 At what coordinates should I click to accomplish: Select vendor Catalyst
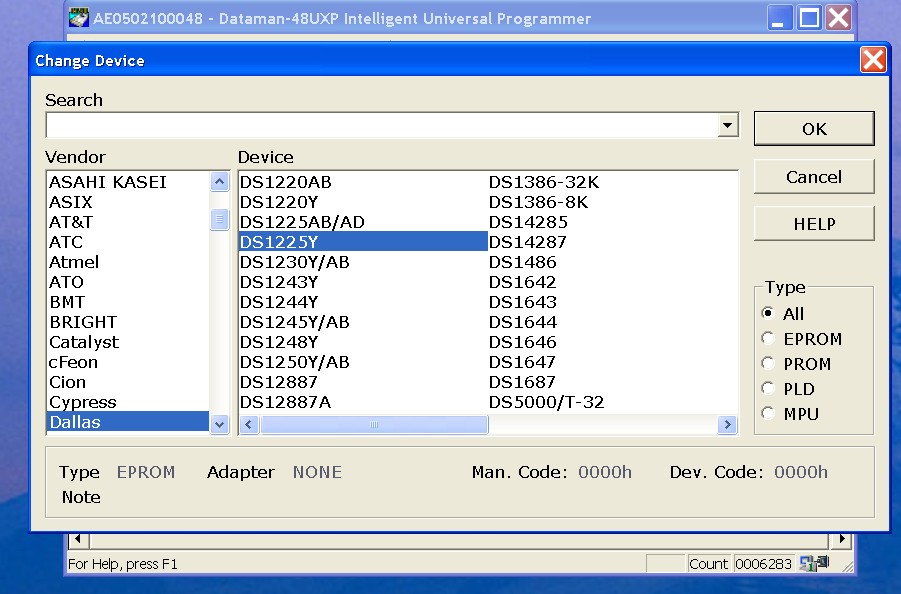[128, 342]
